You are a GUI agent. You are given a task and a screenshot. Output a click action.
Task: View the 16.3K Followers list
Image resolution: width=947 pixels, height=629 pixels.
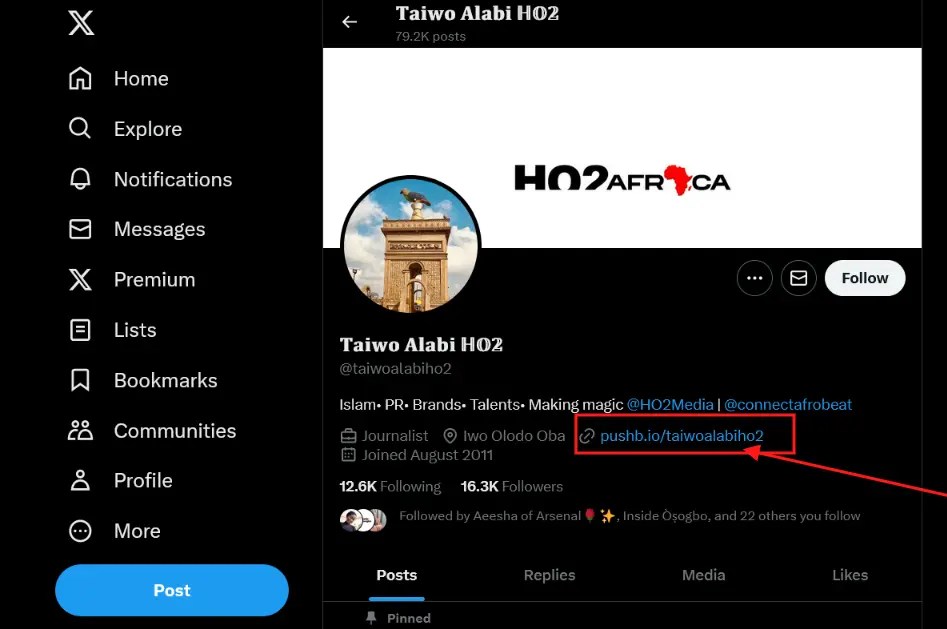(x=512, y=486)
